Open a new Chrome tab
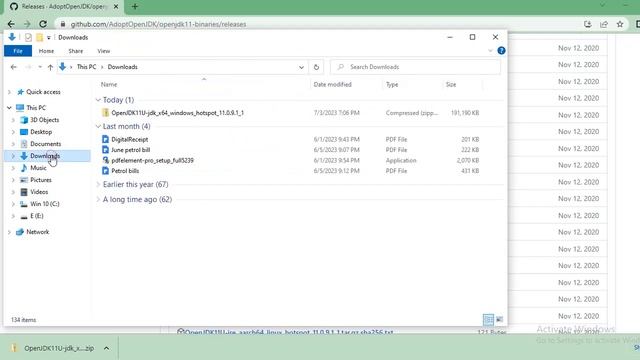The image size is (640, 360). click(x=135, y=7)
